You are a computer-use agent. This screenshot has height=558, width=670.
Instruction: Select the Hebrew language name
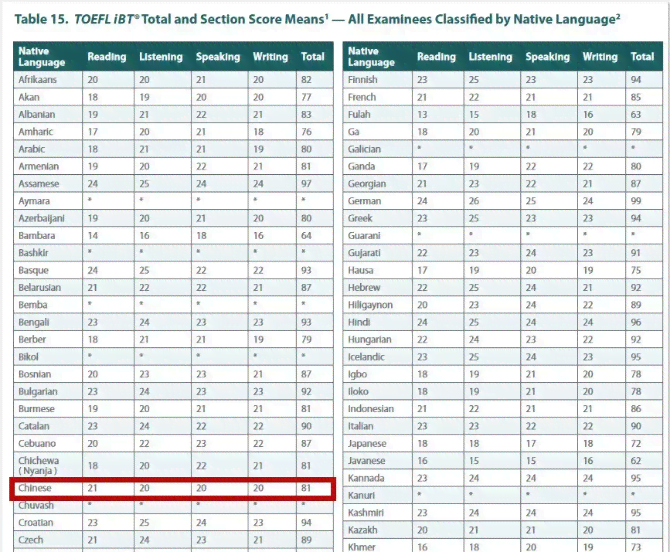364,288
